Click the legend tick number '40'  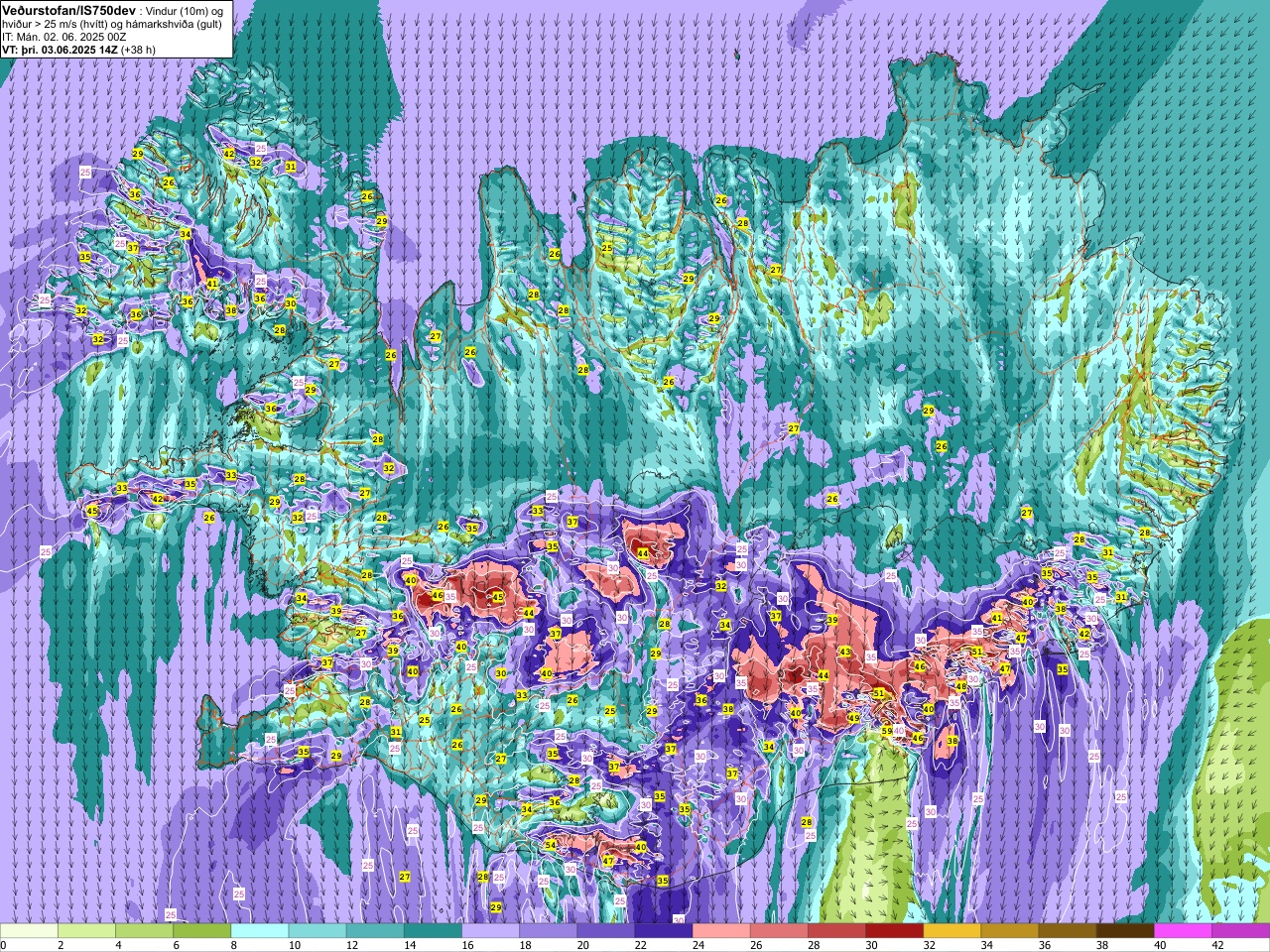pos(1159,945)
